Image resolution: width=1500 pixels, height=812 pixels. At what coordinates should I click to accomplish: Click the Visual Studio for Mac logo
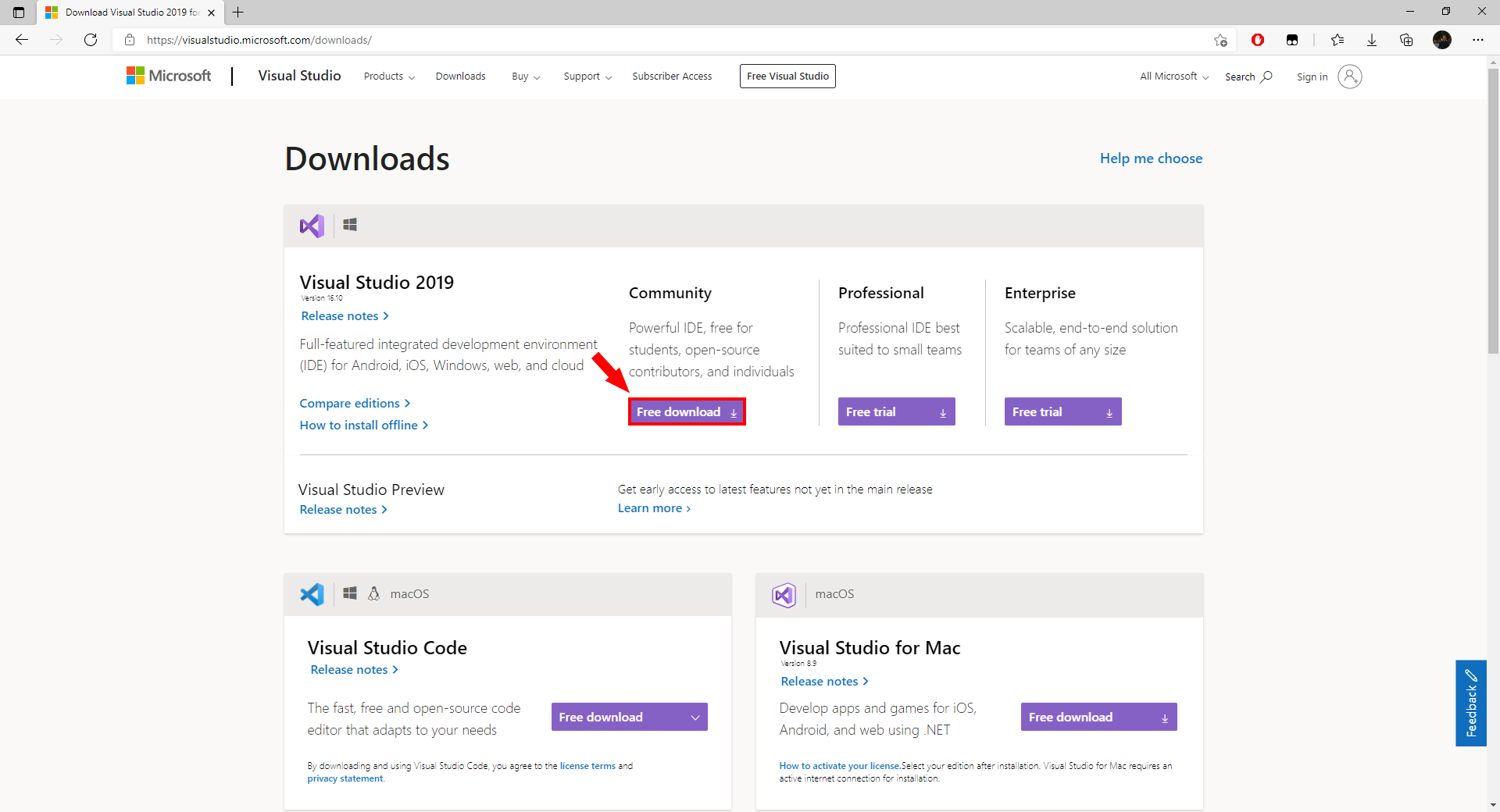(784, 595)
